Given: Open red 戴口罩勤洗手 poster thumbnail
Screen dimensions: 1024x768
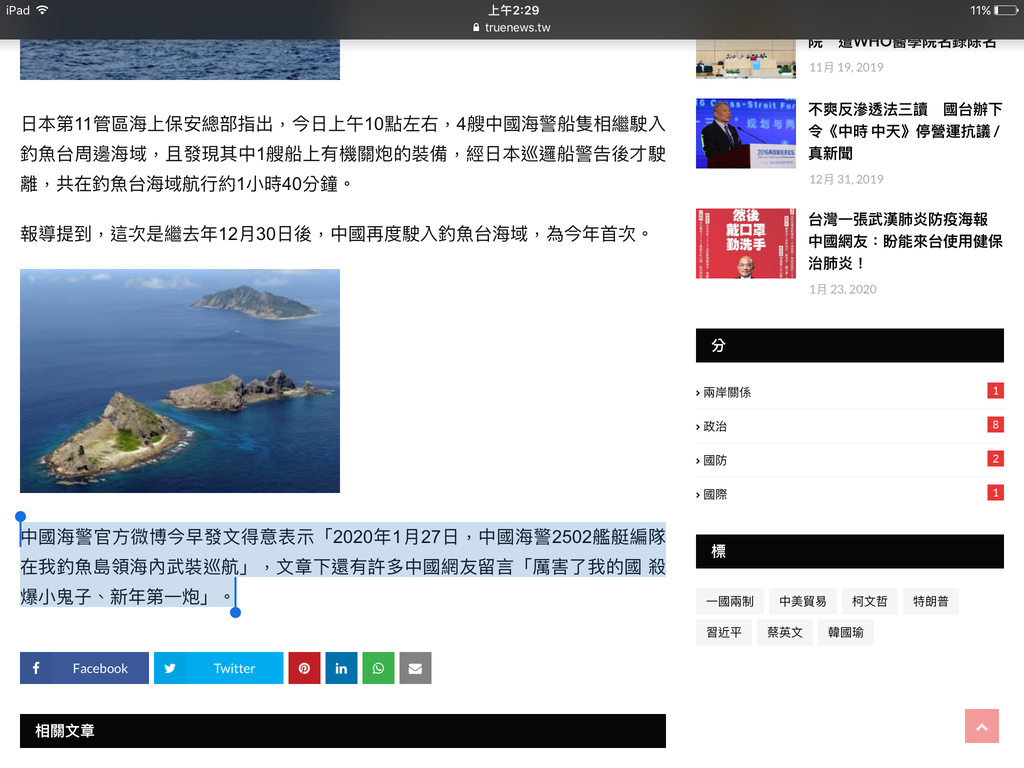Looking at the screenshot, I should [746, 244].
